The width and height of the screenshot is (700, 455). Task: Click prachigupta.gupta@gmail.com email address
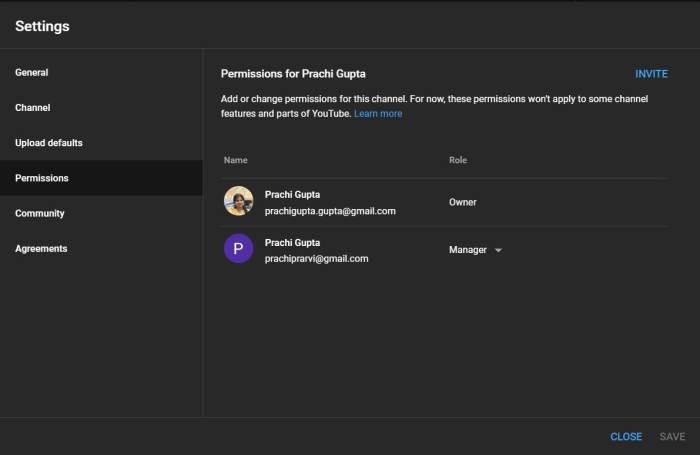(330, 211)
